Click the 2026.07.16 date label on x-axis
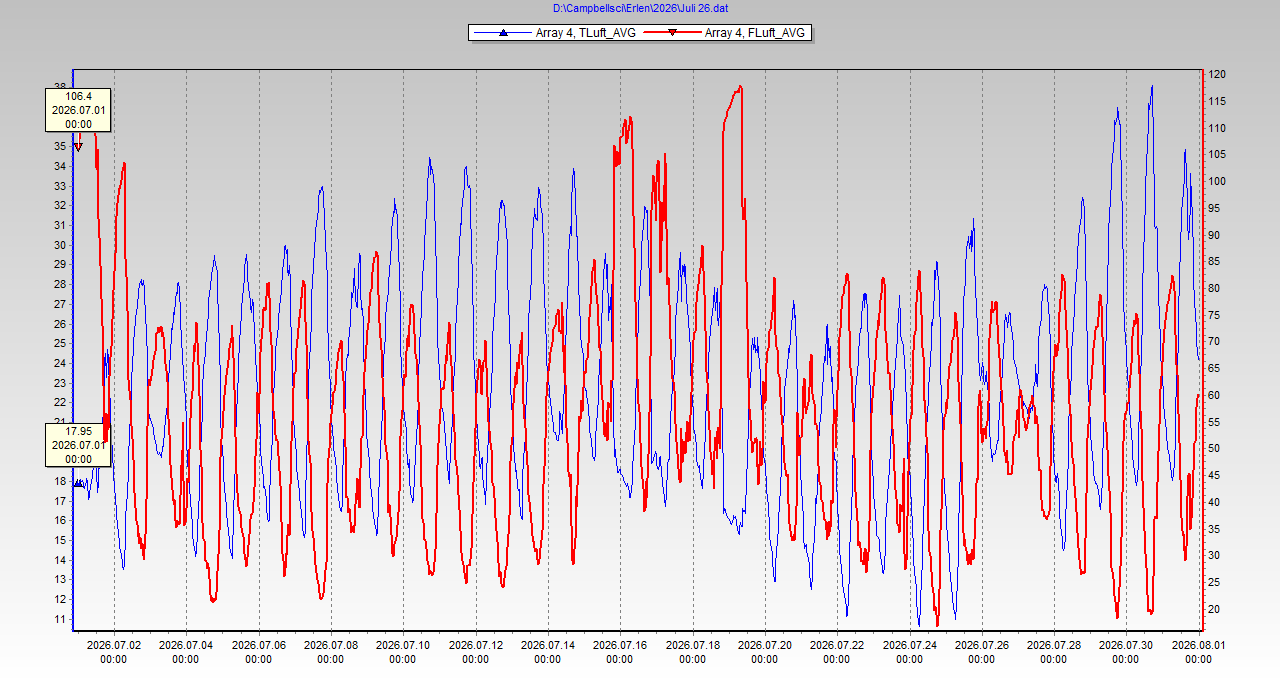Viewport: 1280px width, 686px height. [x=620, y=652]
